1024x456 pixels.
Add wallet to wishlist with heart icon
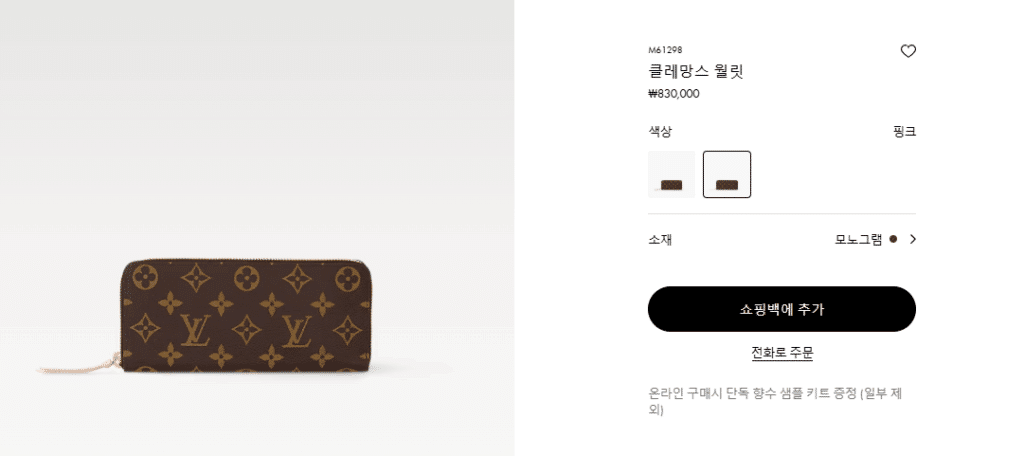click(x=908, y=51)
